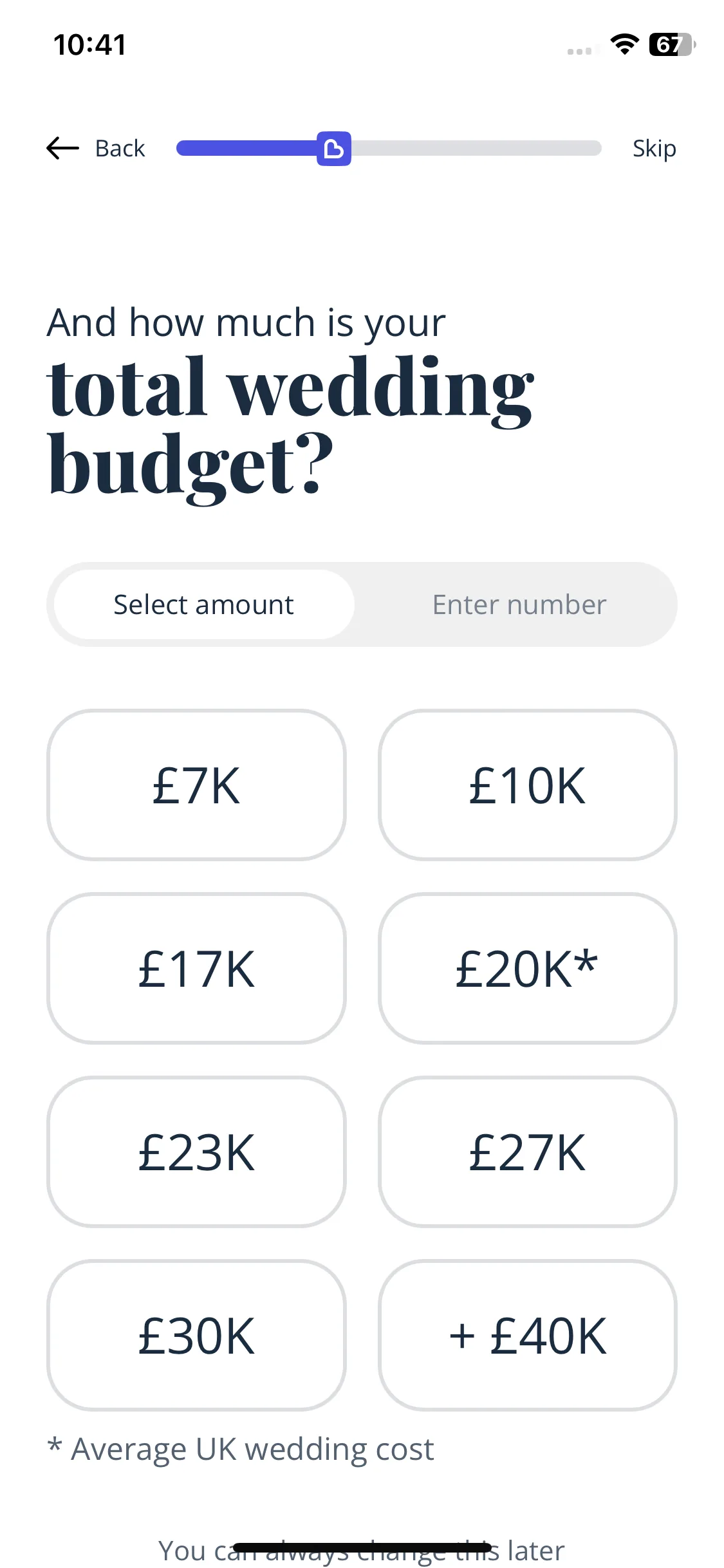Click the grey unfilled progress bar section
The width and height of the screenshot is (724, 1568).
(x=476, y=149)
